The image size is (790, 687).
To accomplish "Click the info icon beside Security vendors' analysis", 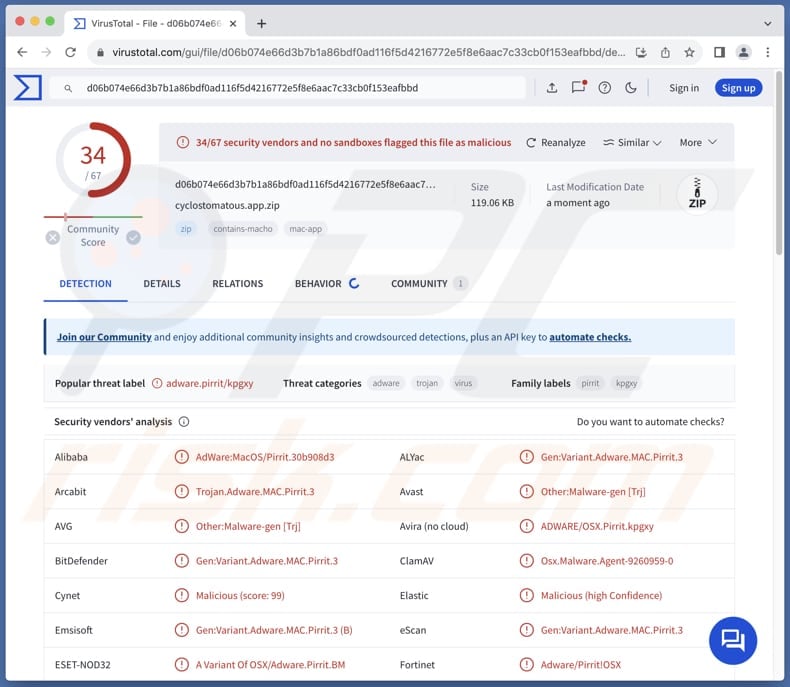I will pos(184,422).
